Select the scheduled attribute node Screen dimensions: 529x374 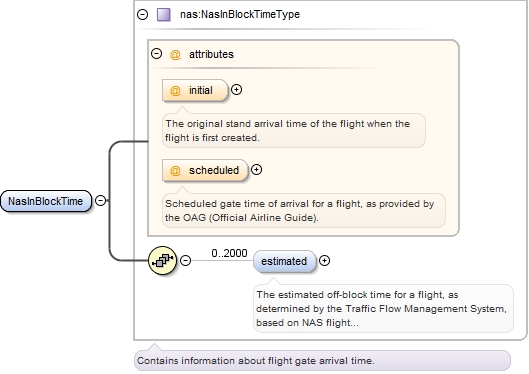(205, 170)
